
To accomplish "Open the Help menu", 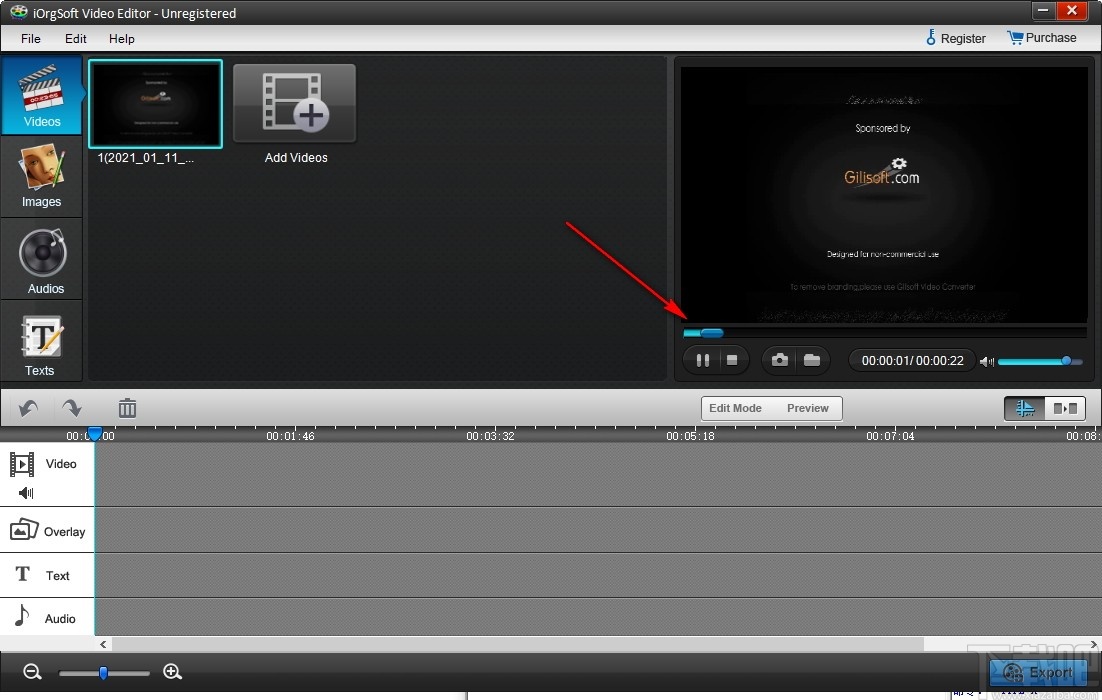I will [x=121, y=38].
